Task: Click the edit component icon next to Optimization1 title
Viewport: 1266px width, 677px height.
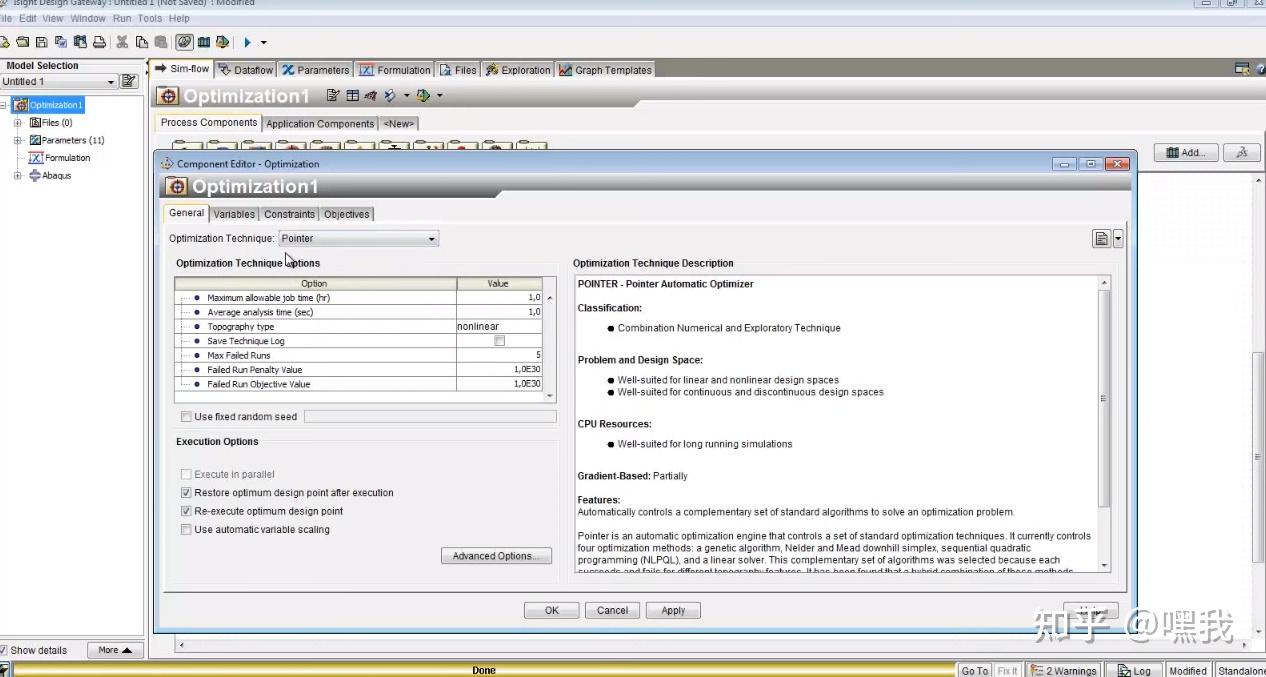Action: [333, 96]
